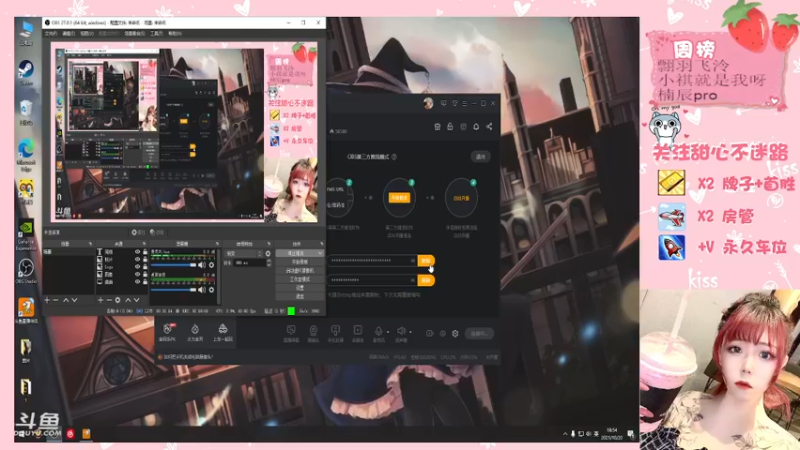Pop out the Sources dock panel
Screen dimensions: 800x450
coord(144,243)
